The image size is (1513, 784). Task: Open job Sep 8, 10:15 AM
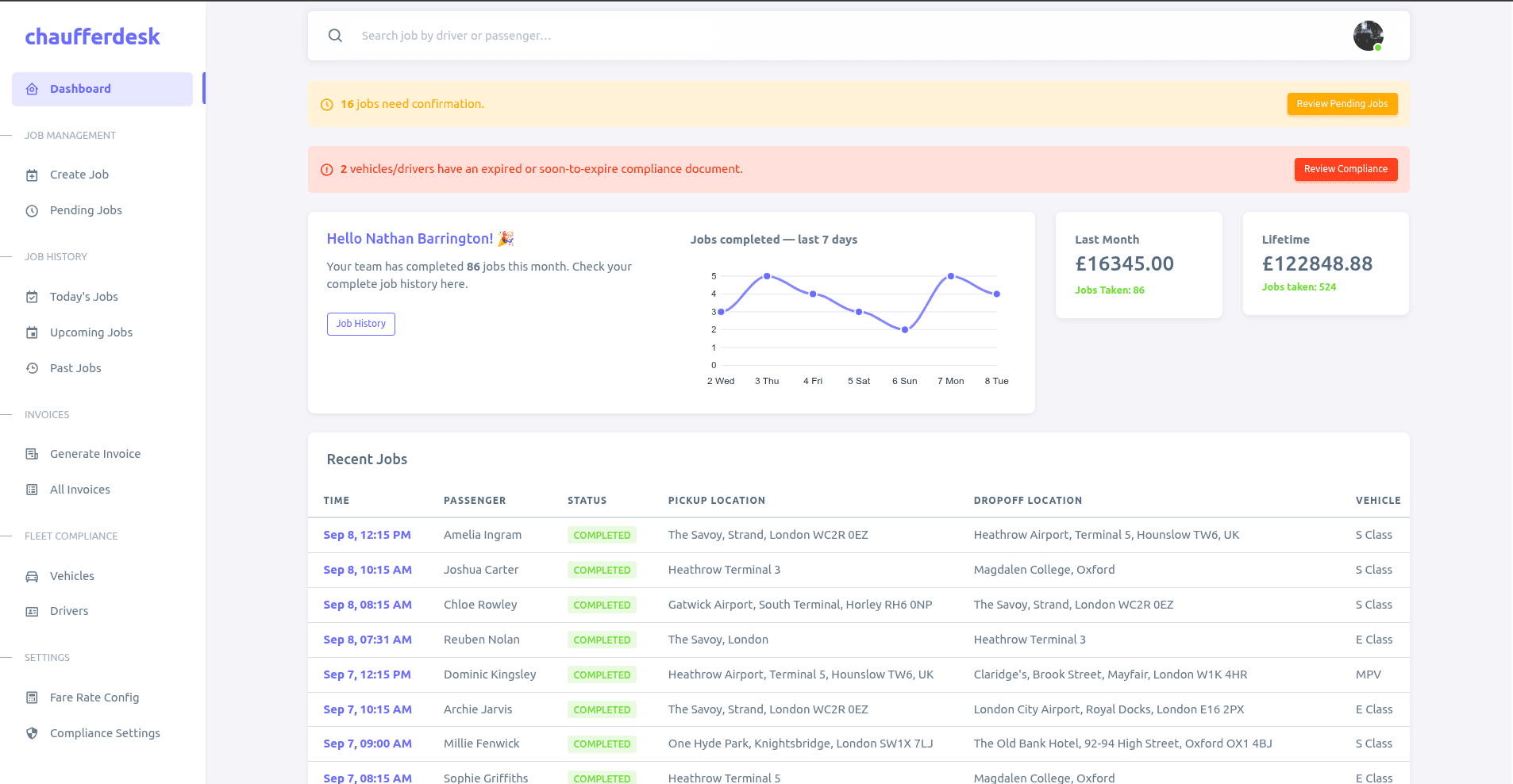point(368,570)
